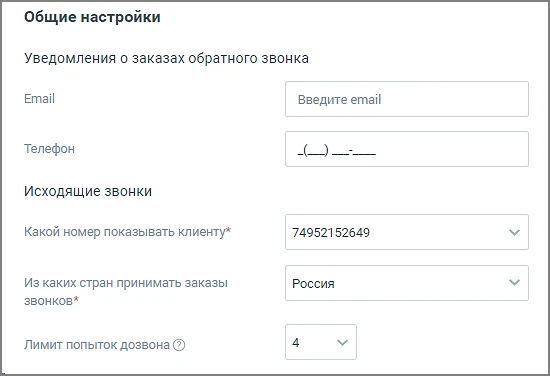The height and width of the screenshot is (376, 550).
Task: Click the Телефон field label
Action: coord(49,149)
